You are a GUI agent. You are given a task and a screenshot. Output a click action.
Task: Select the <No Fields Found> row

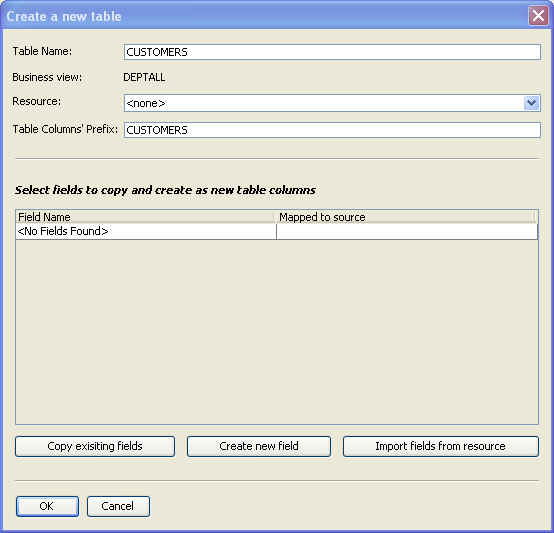coord(146,231)
